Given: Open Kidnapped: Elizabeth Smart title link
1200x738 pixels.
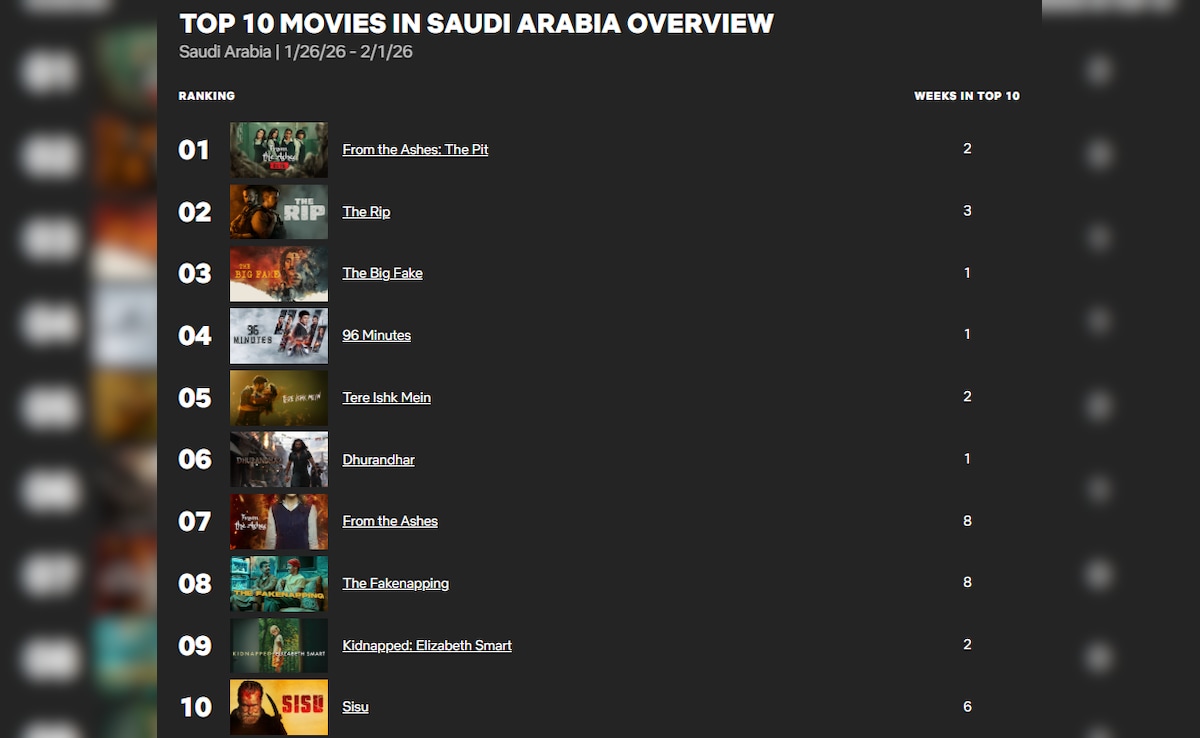Looking at the screenshot, I should tap(427, 646).
